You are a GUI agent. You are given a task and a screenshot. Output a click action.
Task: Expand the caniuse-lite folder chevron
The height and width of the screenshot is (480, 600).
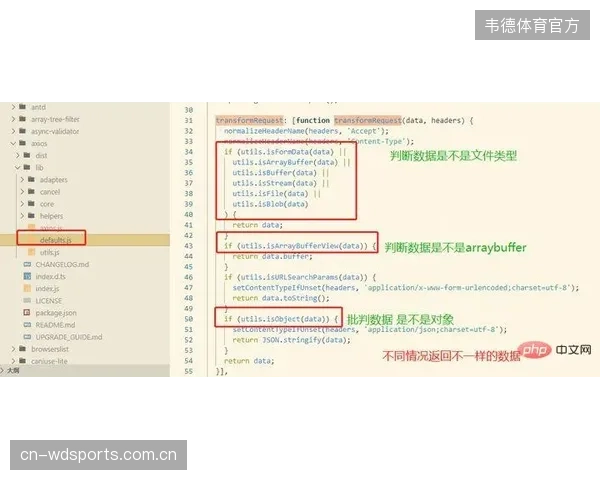(x=13, y=361)
